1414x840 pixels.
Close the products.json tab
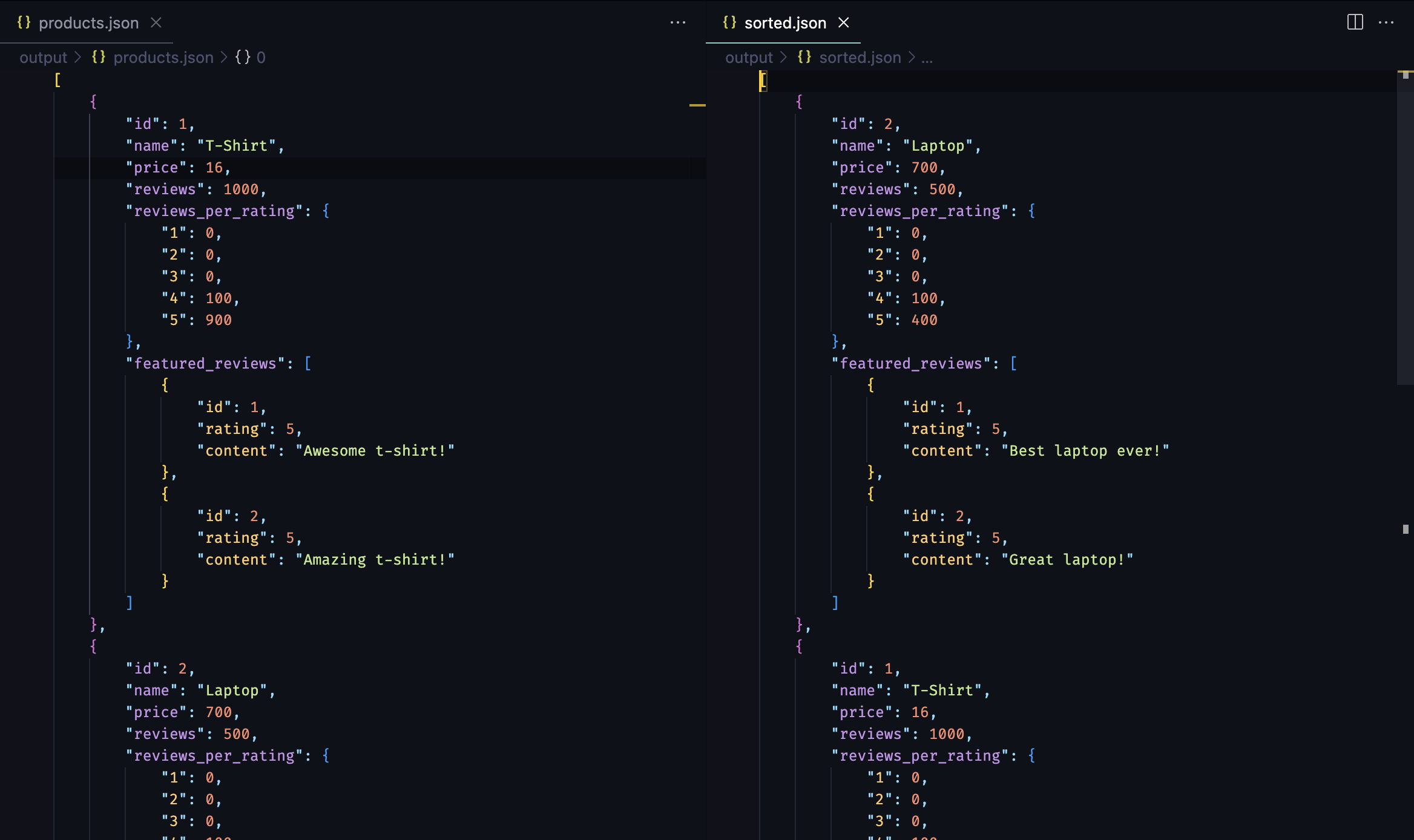point(156,22)
